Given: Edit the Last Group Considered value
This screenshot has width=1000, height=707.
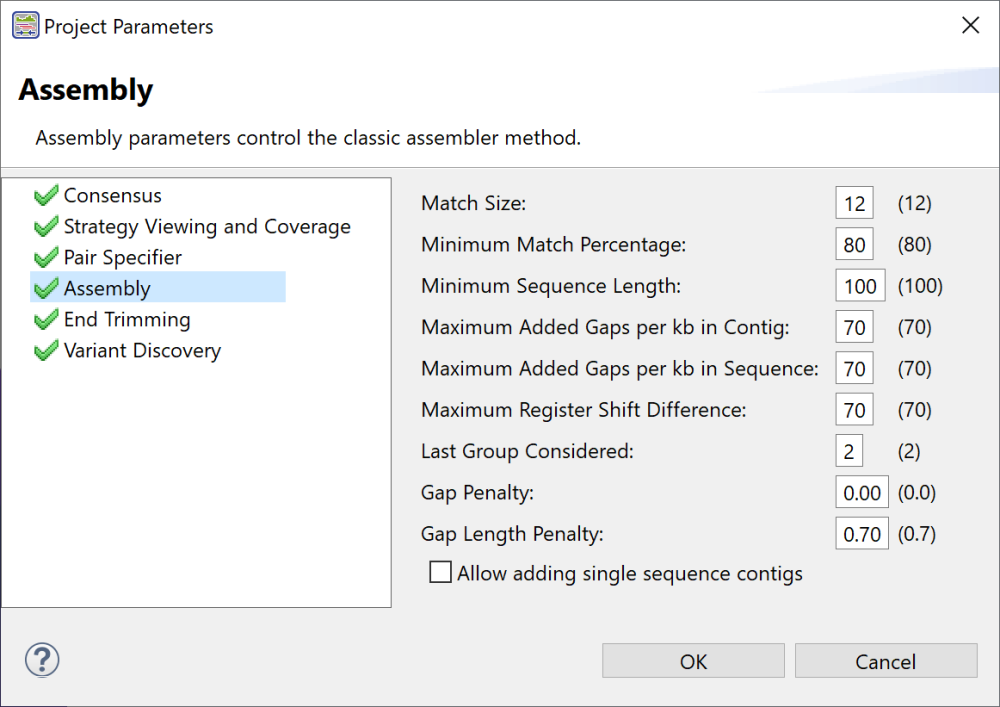Looking at the screenshot, I should pos(849,450).
